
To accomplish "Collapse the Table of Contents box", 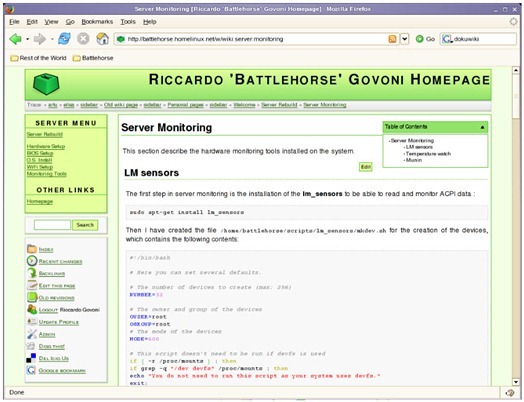I will (x=482, y=127).
